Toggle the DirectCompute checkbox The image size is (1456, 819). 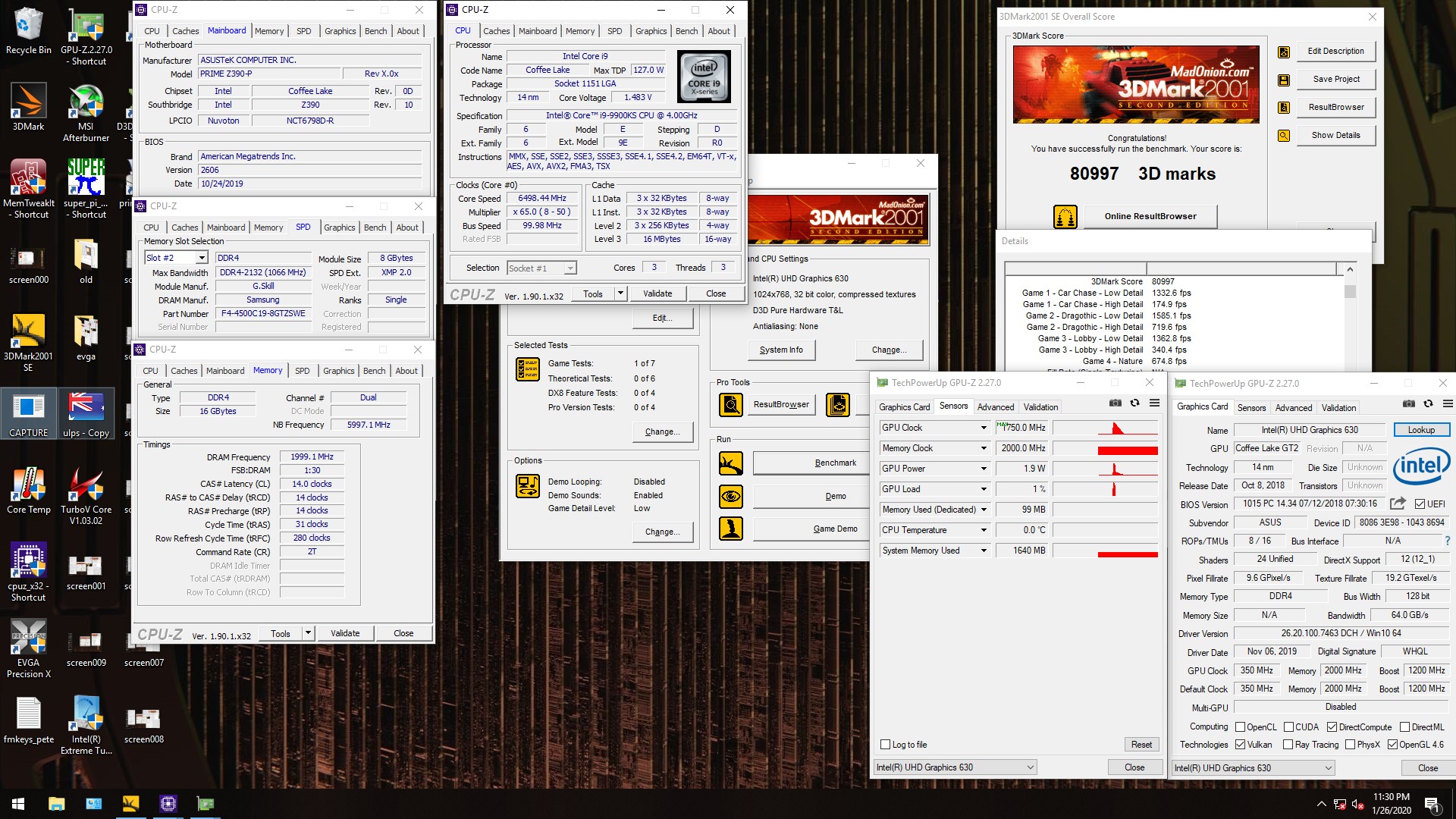pos(1332,727)
